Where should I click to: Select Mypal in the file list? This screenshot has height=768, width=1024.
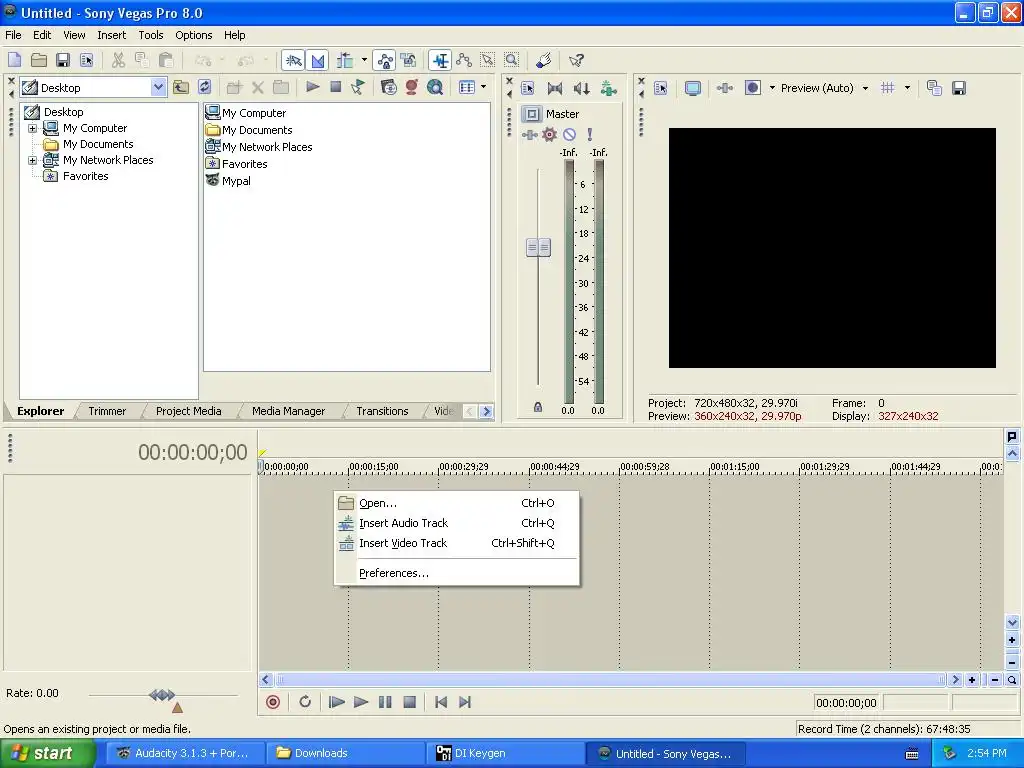coord(236,182)
